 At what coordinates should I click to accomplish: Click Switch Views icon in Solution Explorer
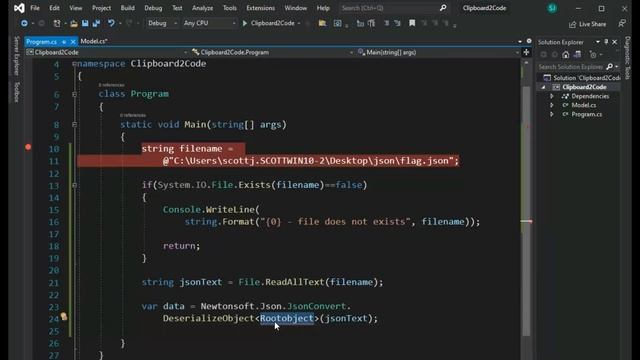coord(577,54)
